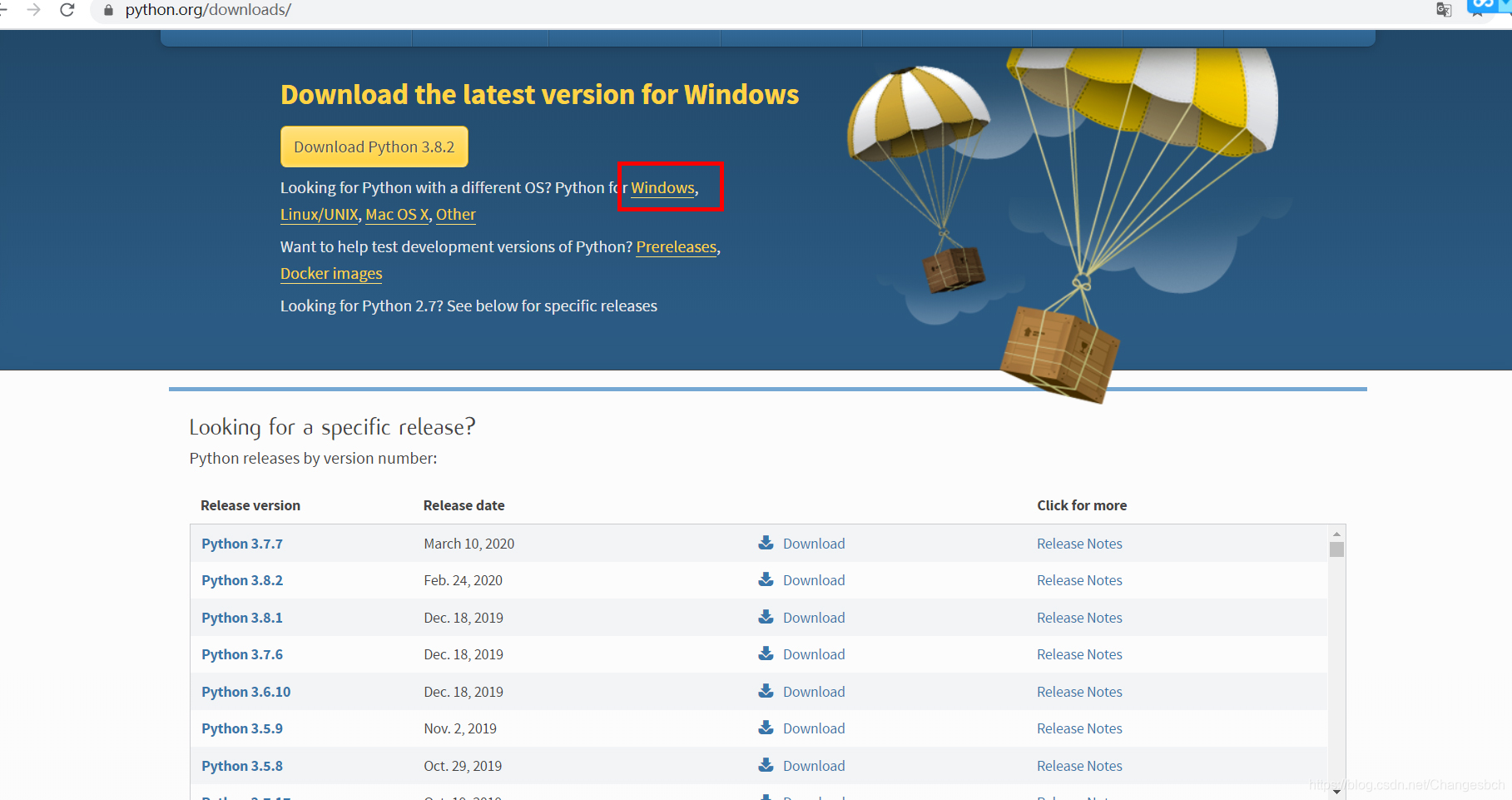This screenshot has width=1512, height=800.
Task: Click the Click for more column header
Action: pyautogui.click(x=1082, y=505)
